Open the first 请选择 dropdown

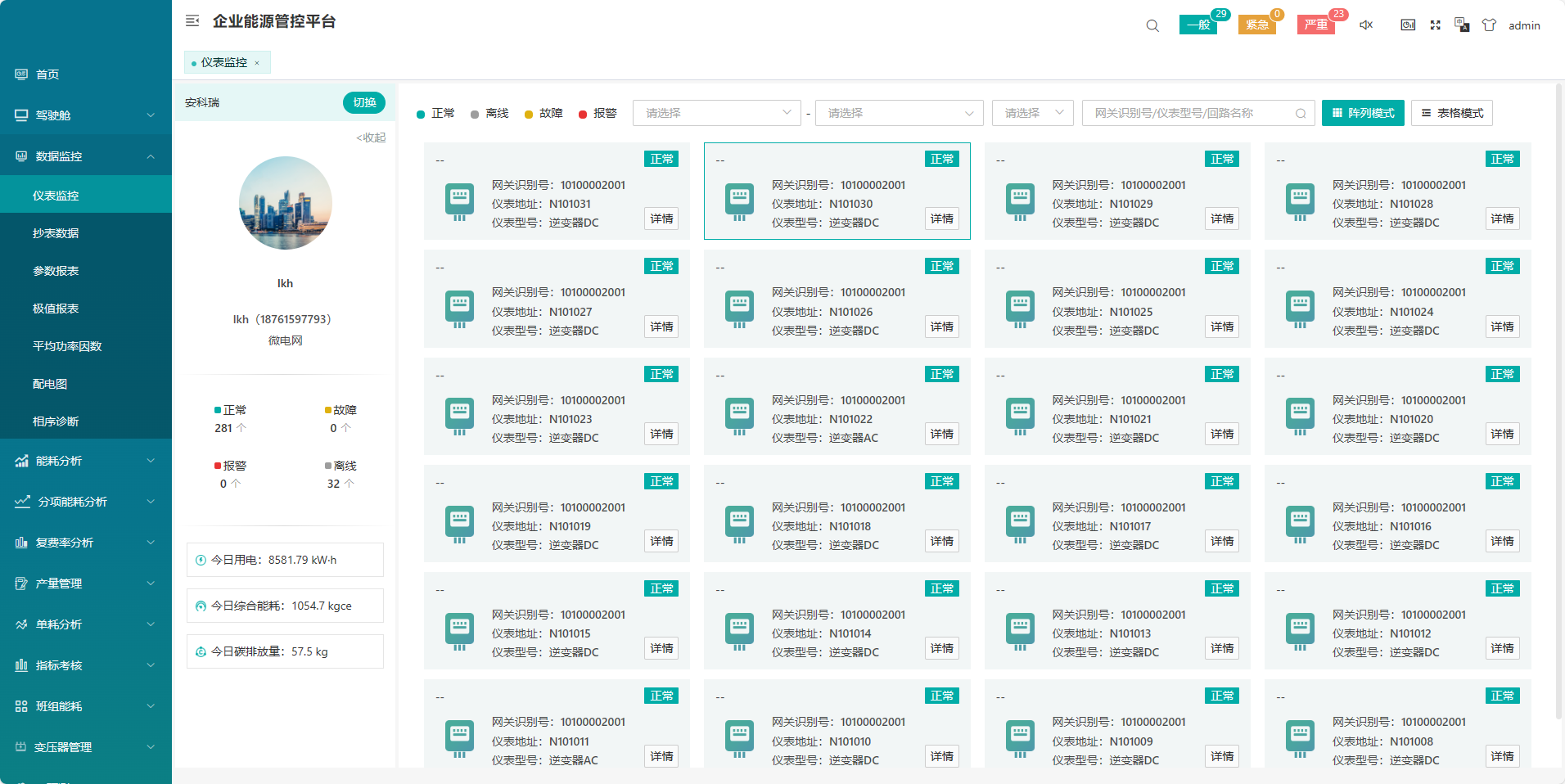pos(717,113)
